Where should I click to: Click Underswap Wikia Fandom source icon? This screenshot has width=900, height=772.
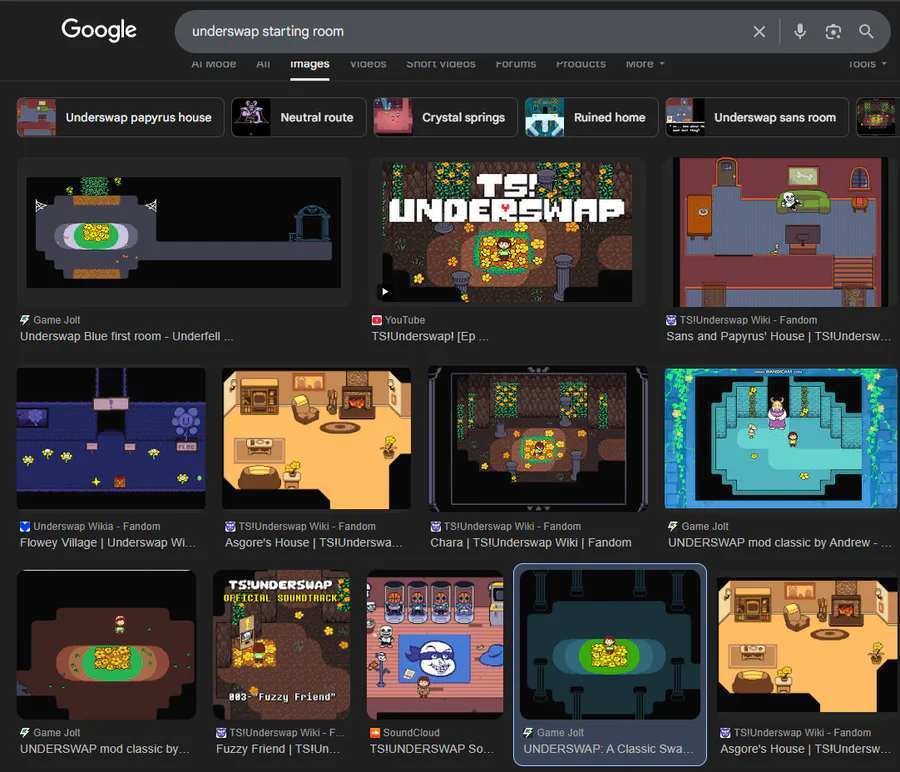coord(25,526)
